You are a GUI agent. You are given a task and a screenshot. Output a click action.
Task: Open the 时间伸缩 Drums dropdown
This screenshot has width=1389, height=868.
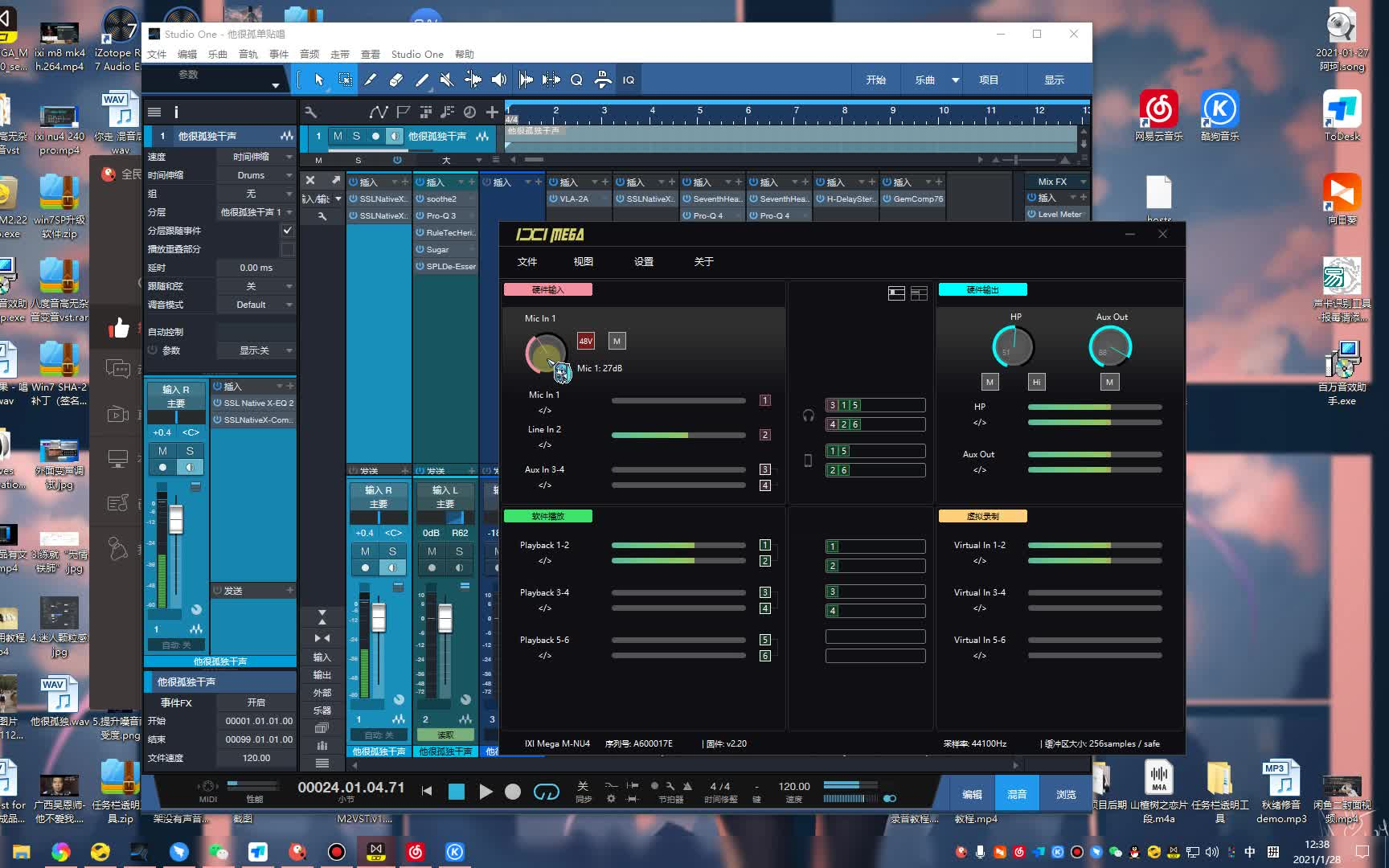click(256, 175)
